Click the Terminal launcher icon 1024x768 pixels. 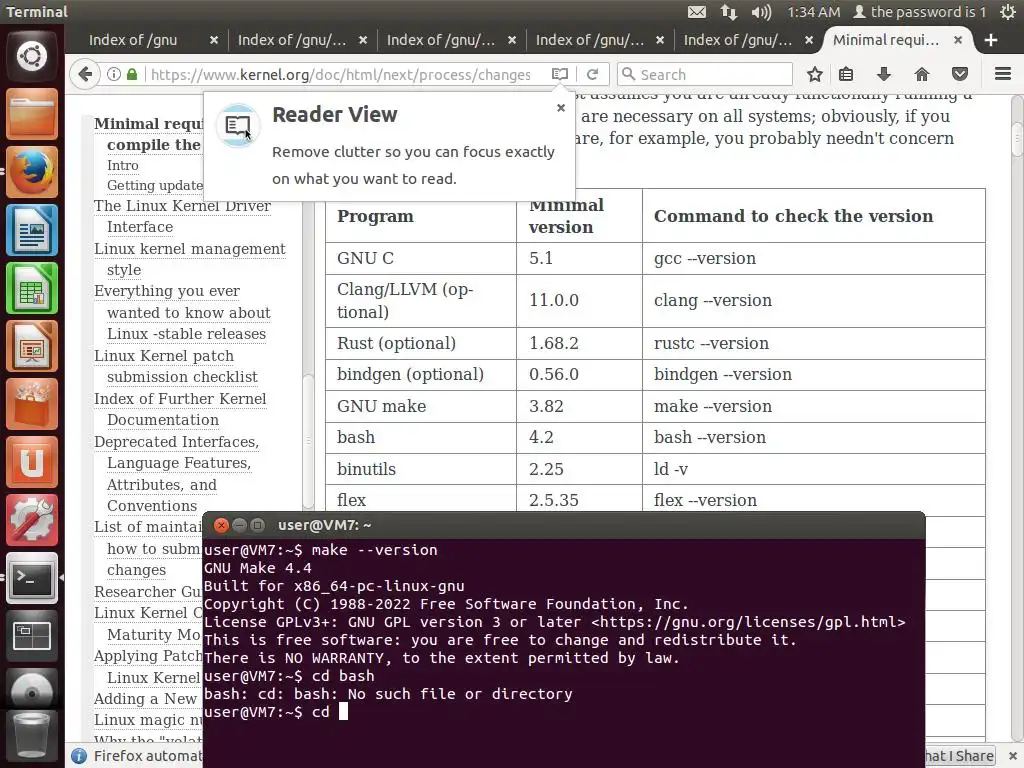coord(31,579)
